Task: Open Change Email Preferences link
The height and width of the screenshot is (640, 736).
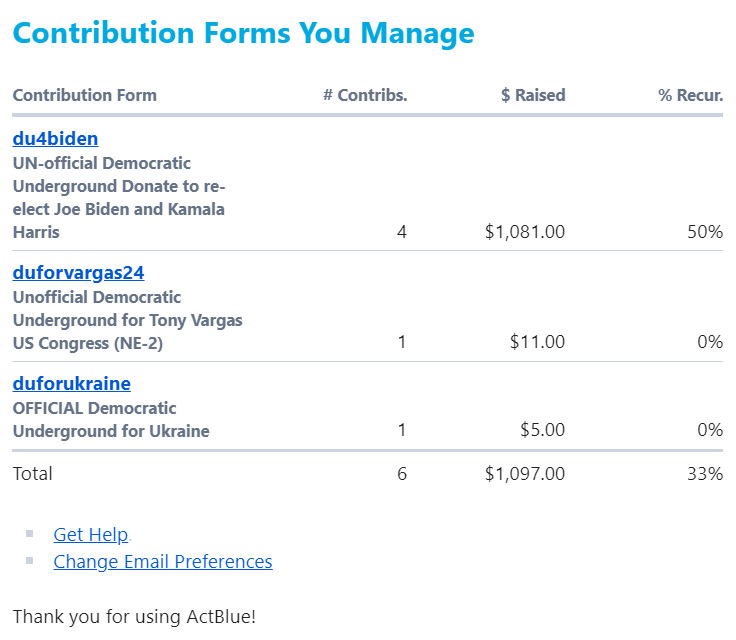Action: coord(163,562)
